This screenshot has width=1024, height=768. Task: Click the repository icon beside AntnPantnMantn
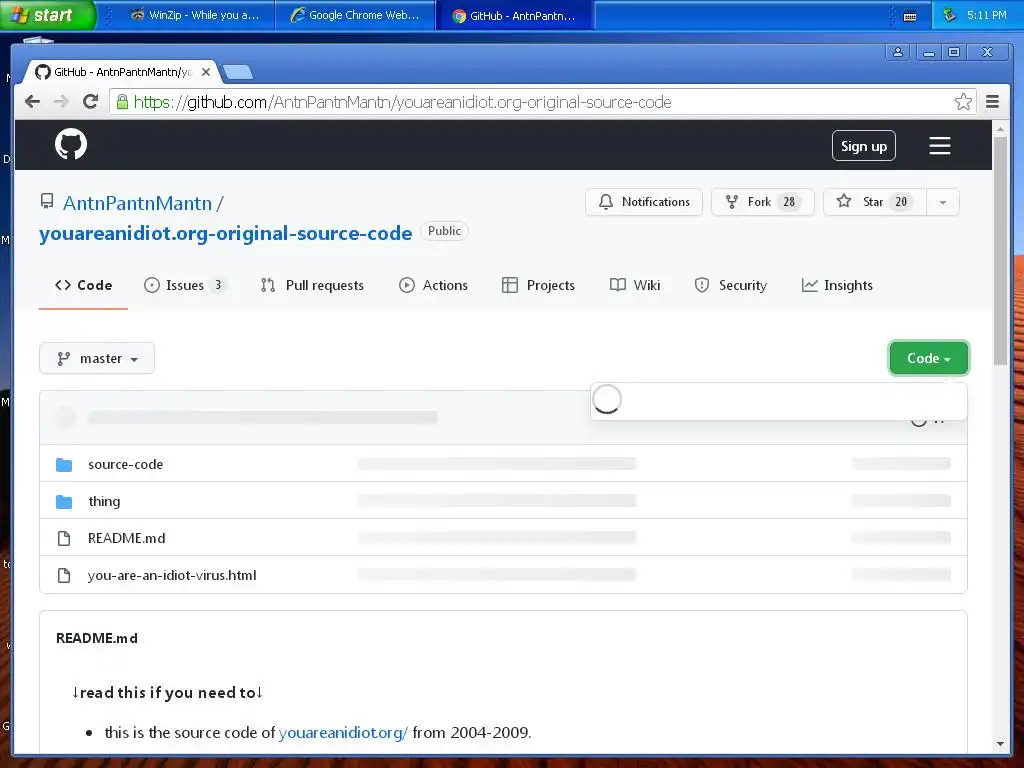47,201
